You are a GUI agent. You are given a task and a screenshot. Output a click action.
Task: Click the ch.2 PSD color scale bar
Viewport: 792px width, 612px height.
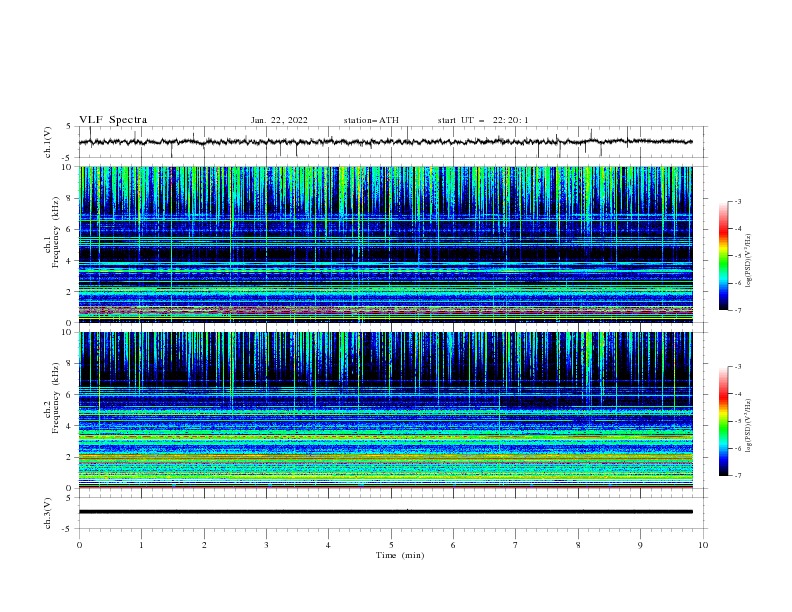coord(723,421)
